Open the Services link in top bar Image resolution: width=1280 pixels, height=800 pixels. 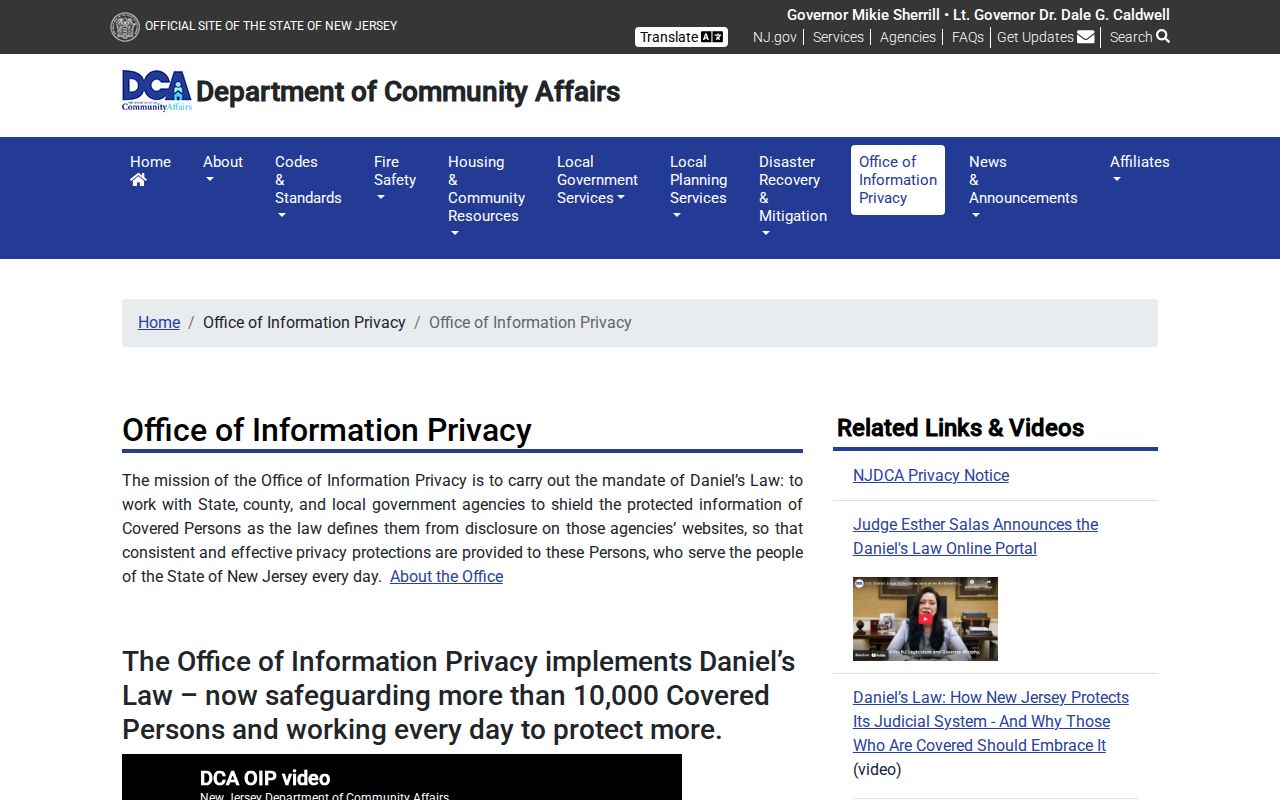tap(838, 37)
